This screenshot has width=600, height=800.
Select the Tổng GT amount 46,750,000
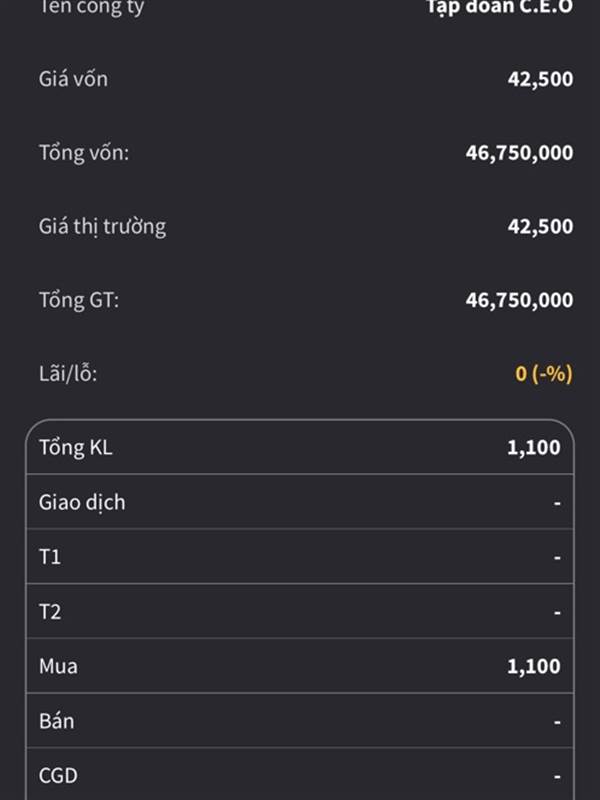click(x=519, y=300)
